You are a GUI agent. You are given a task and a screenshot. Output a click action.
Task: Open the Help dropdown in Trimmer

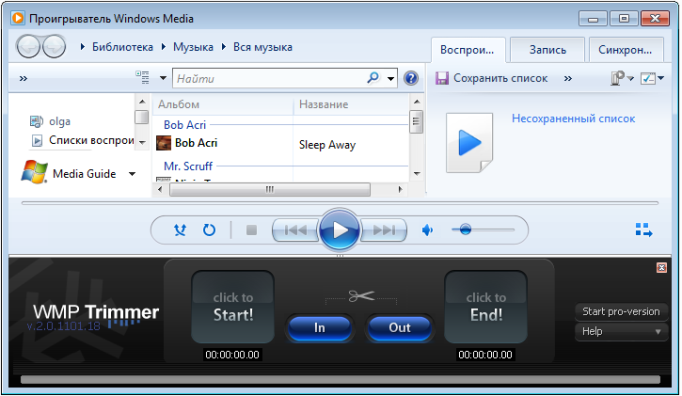(621, 331)
